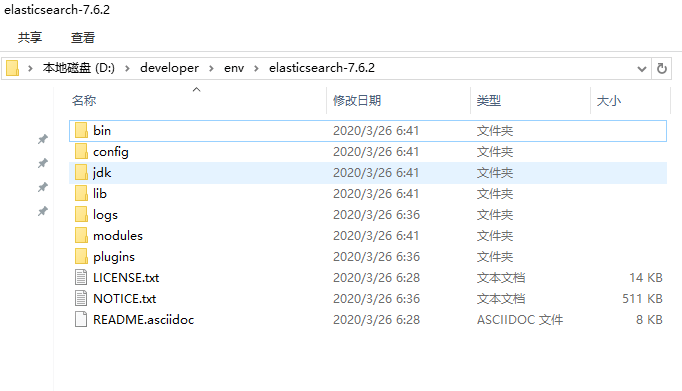Click the modules folder icon
This screenshot has width=682, height=391.
tap(81, 235)
